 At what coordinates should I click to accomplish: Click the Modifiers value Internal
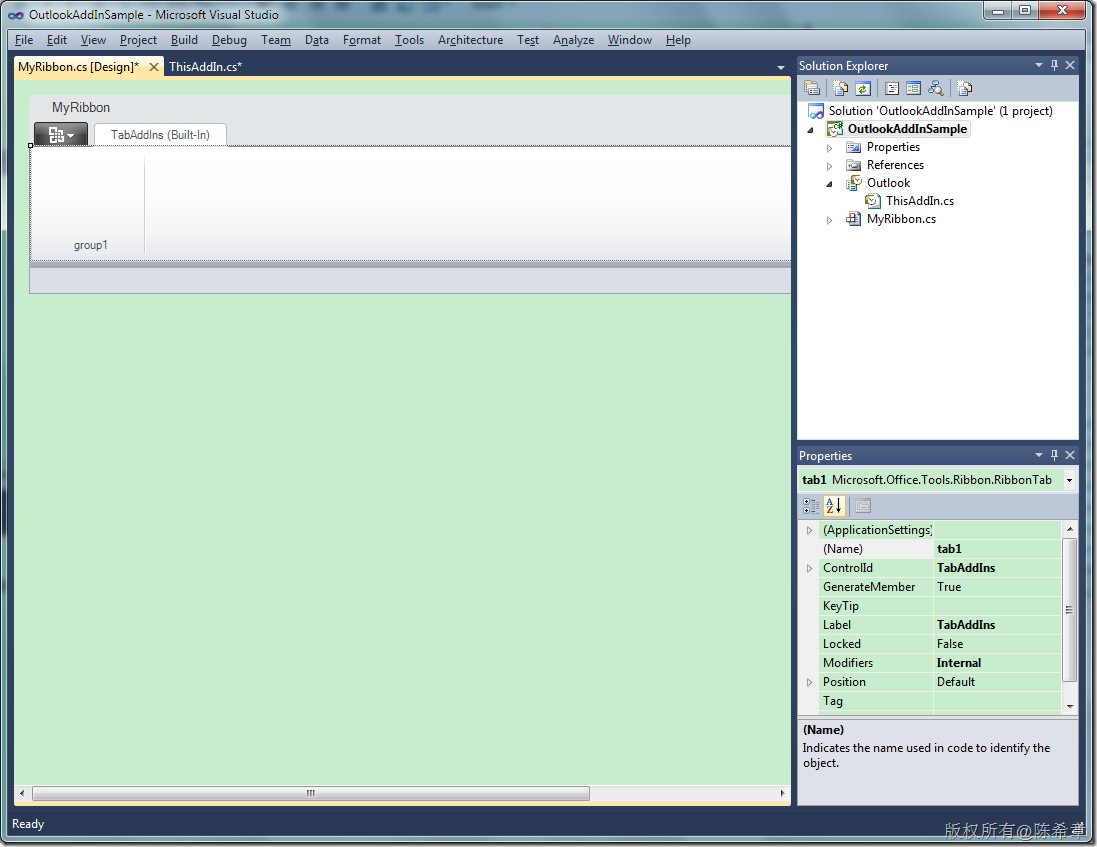pyautogui.click(x=997, y=662)
